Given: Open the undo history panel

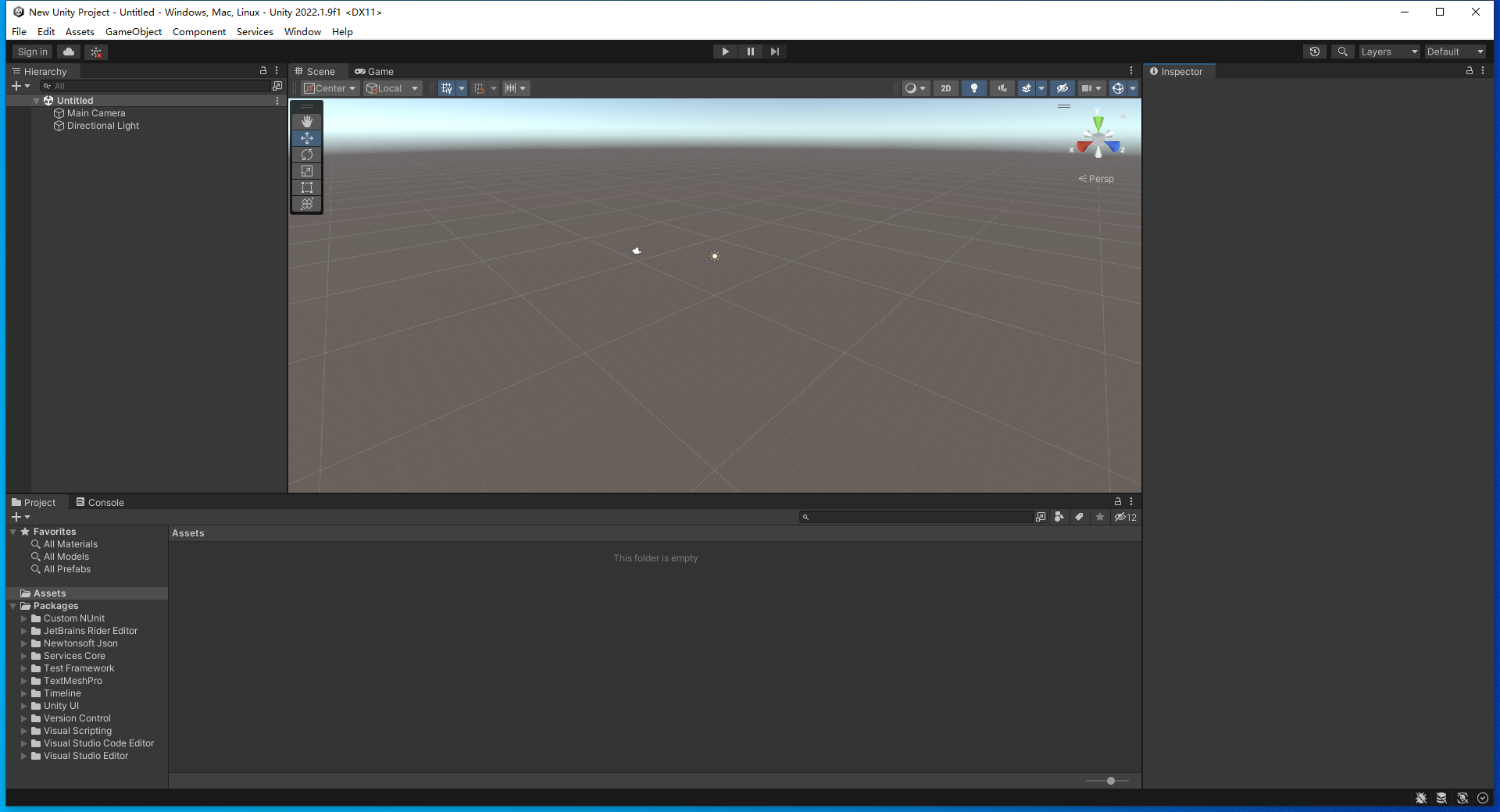Looking at the screenshot, I should tap(1315, 51).
